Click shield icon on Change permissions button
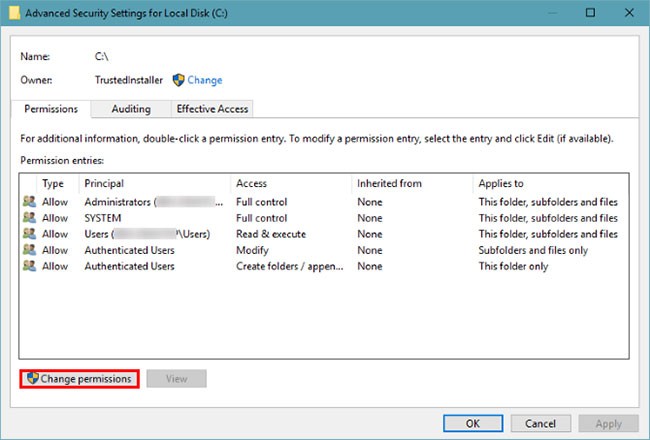The image size is (650, 440). [x=32, y=379]
